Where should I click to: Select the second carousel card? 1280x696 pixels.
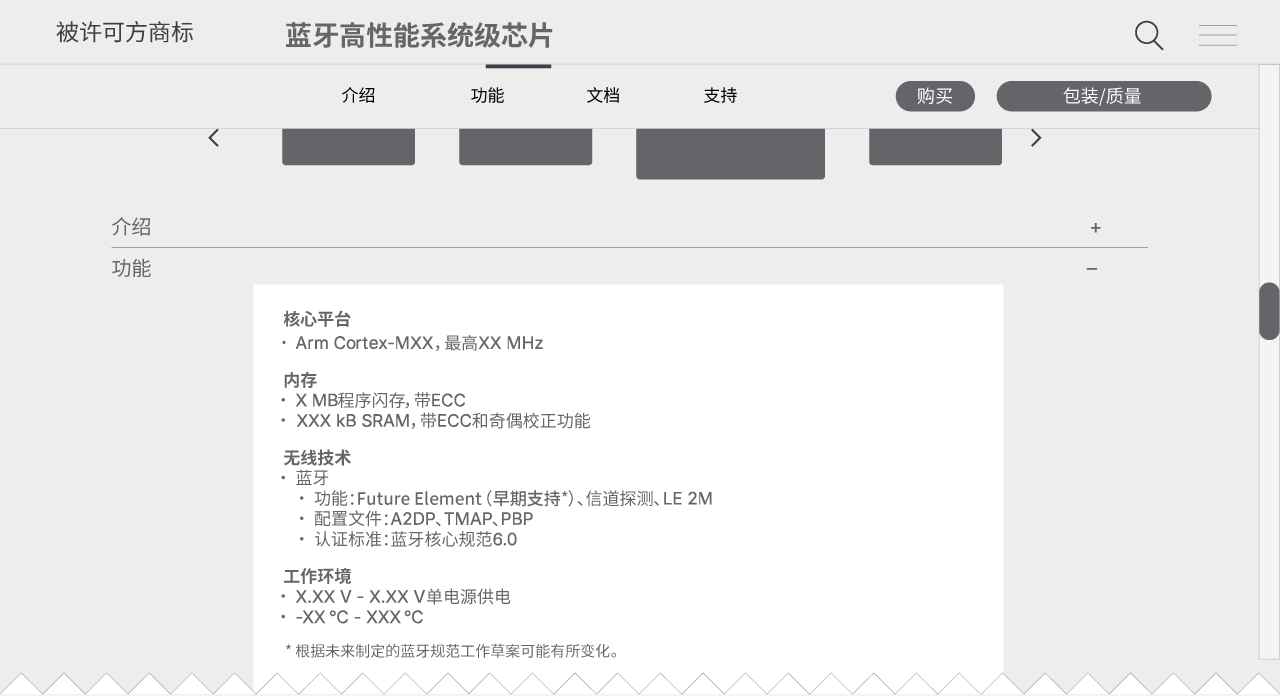525,146
